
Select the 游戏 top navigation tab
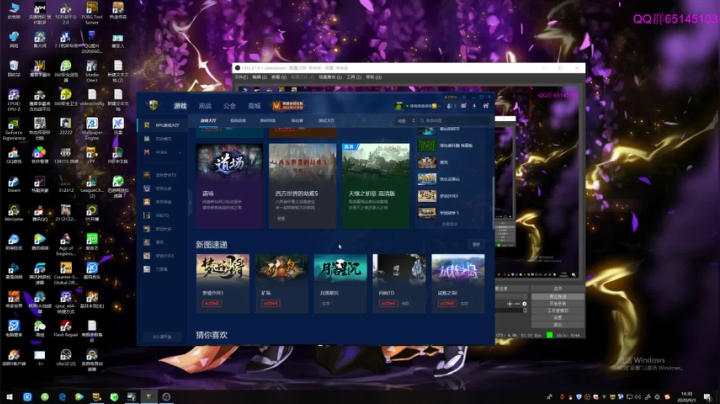(x=180, y=106)
